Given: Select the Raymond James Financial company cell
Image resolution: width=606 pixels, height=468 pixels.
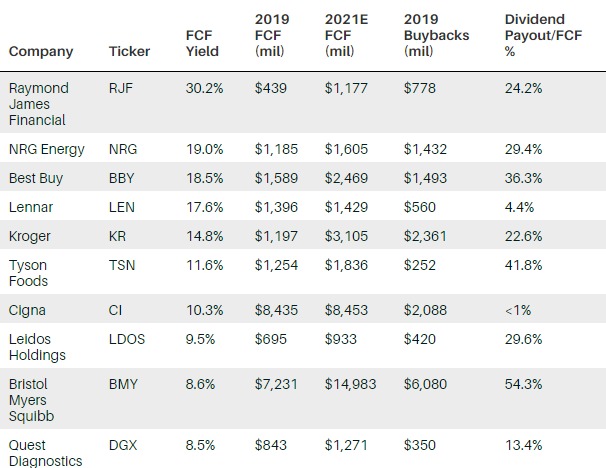Looking at the screenshot, I should coord(39,104).
